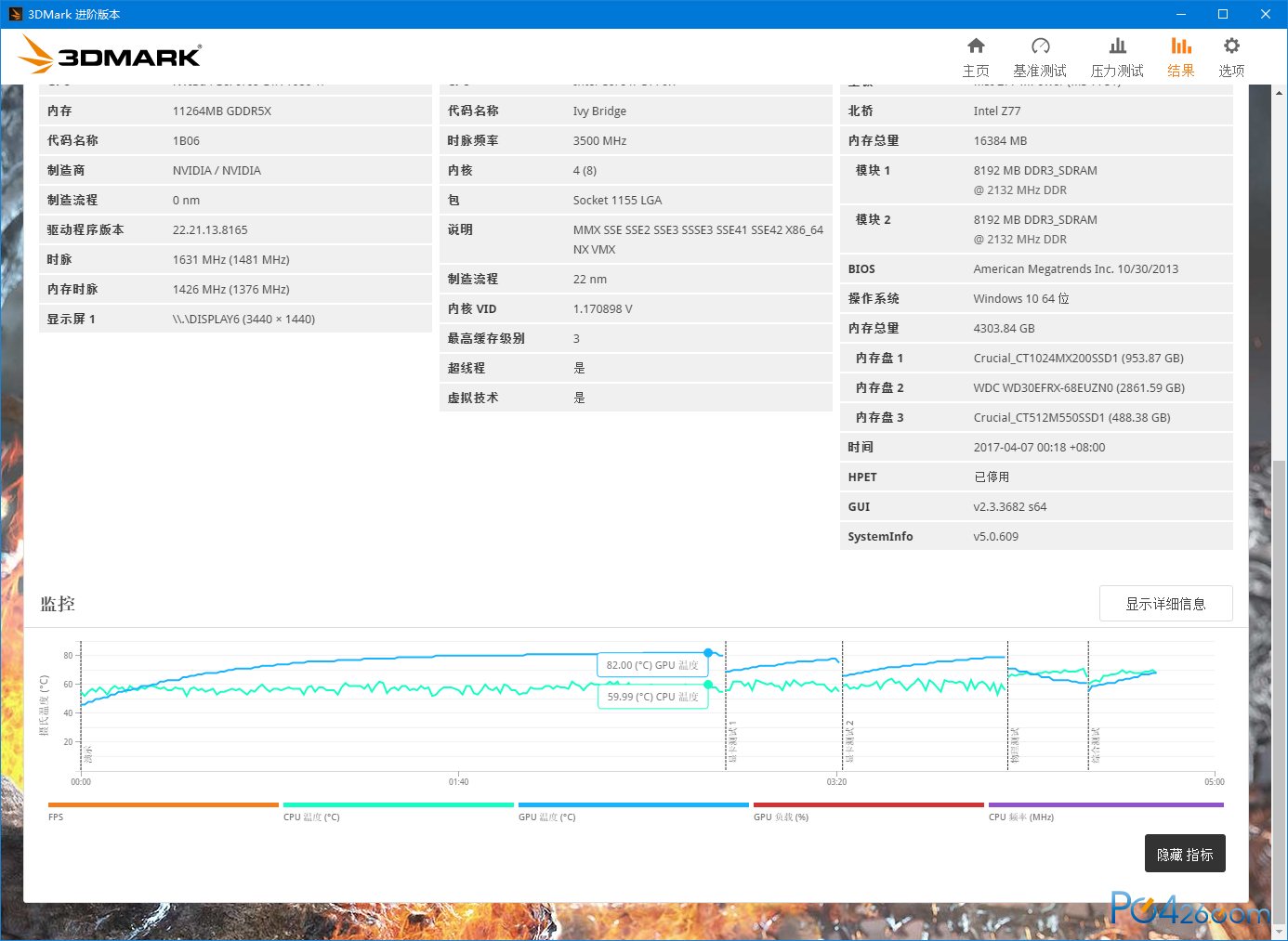Select the 主页 tab label
The height and width of the screenshot is (941, 1288).
(x=976, y=71)
